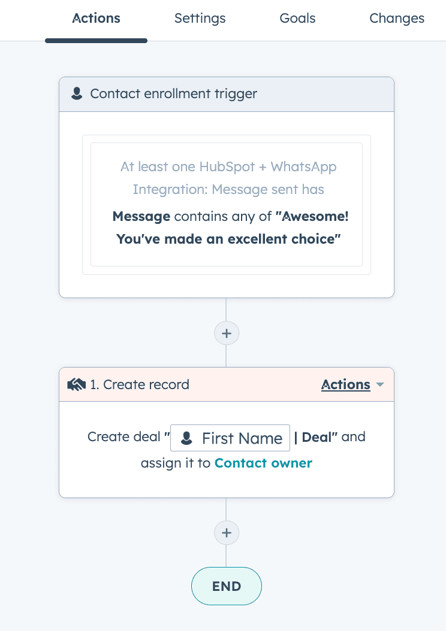
Task: Select the Actions tab at top
Action: click(96, 18)
